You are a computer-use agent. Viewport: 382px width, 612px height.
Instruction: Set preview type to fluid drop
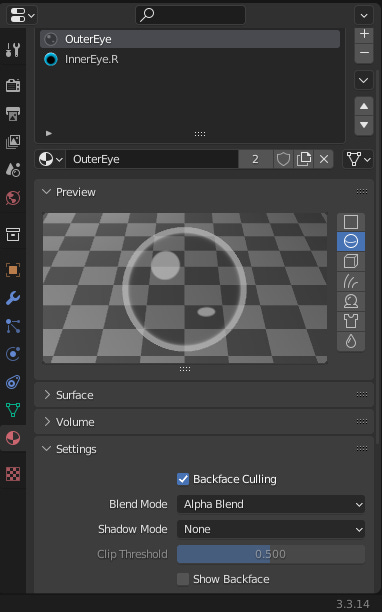click(351, 341)
